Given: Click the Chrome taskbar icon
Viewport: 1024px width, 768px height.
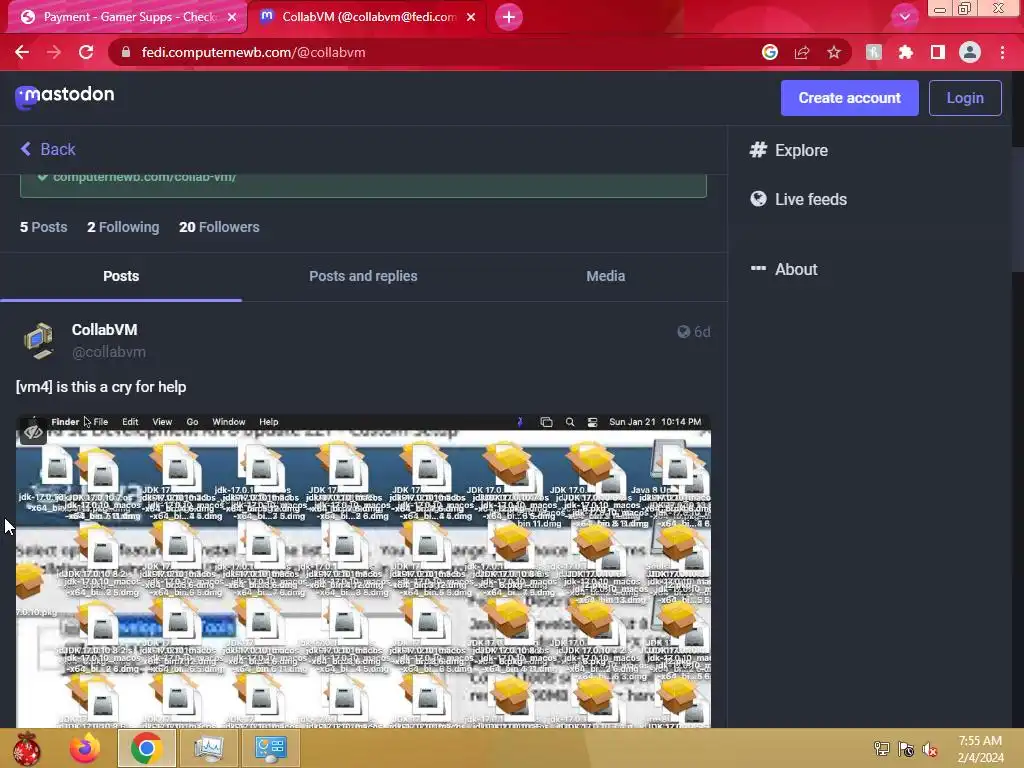Looking at the screenshot, I should [x=146, y=748].
